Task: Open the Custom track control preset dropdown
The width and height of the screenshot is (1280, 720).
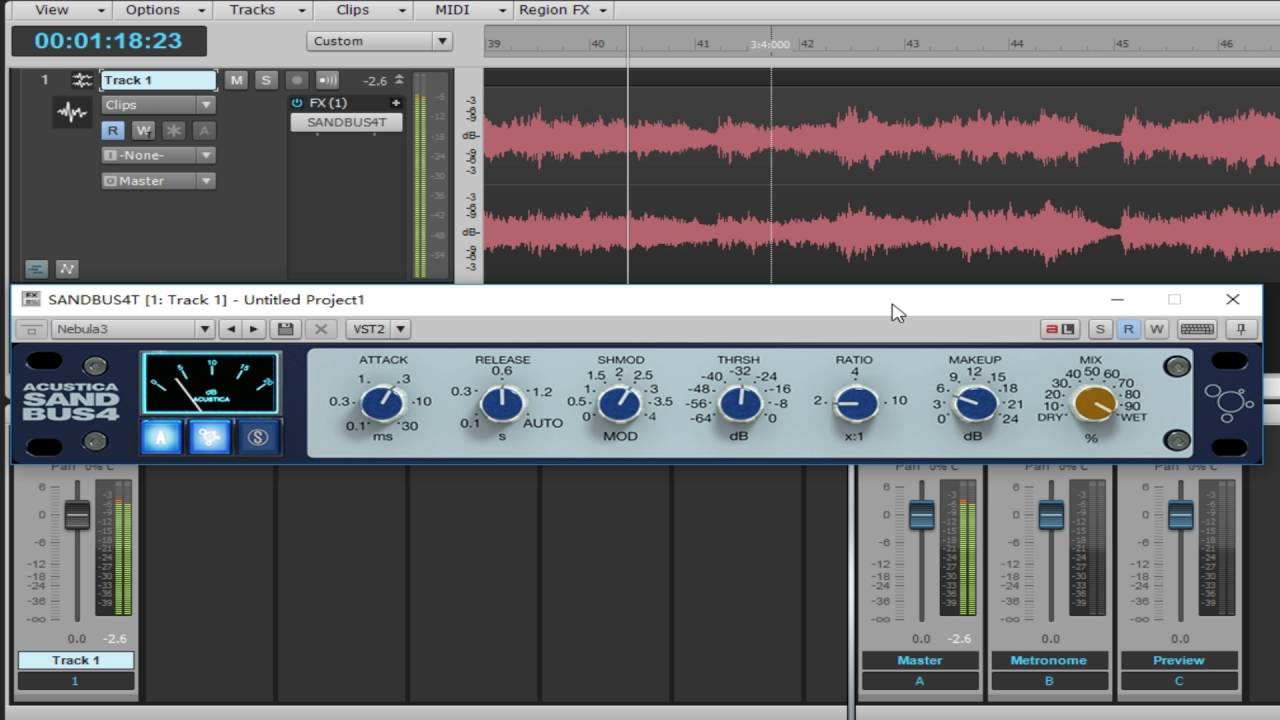Action: pos(379,41)
